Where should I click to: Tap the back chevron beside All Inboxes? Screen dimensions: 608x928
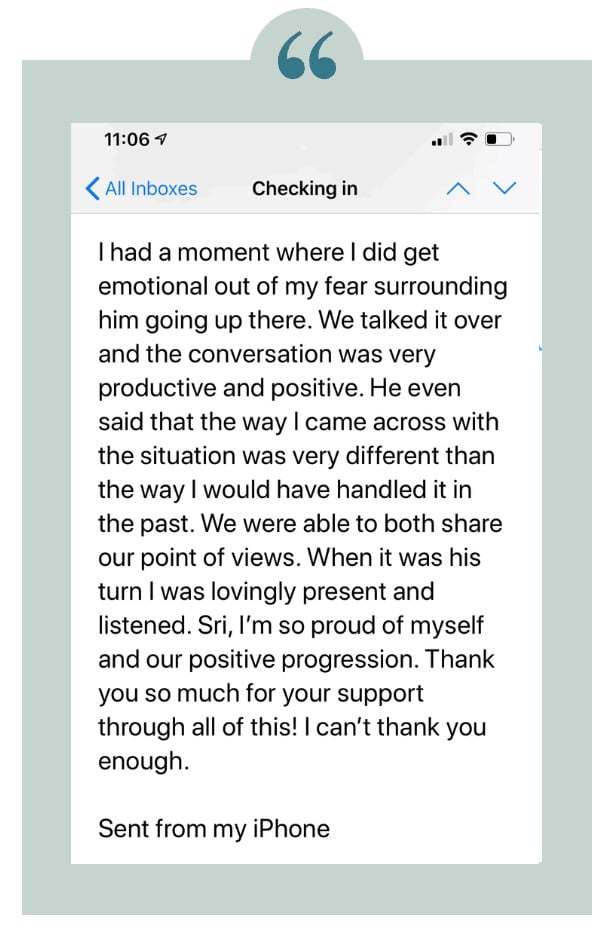(93, 188)
